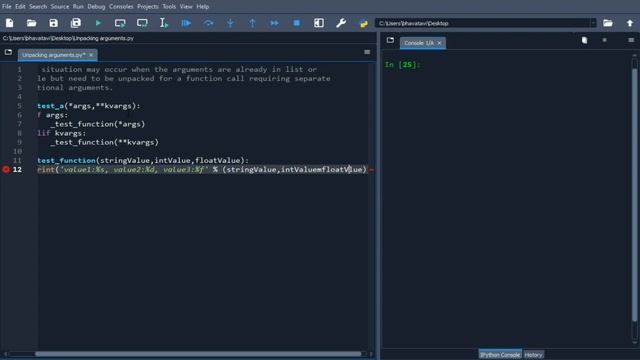Click line number 11 in gutter
The width and height of the screenshot is (640, 360).
pyautogui.click(x=17, y=160)
